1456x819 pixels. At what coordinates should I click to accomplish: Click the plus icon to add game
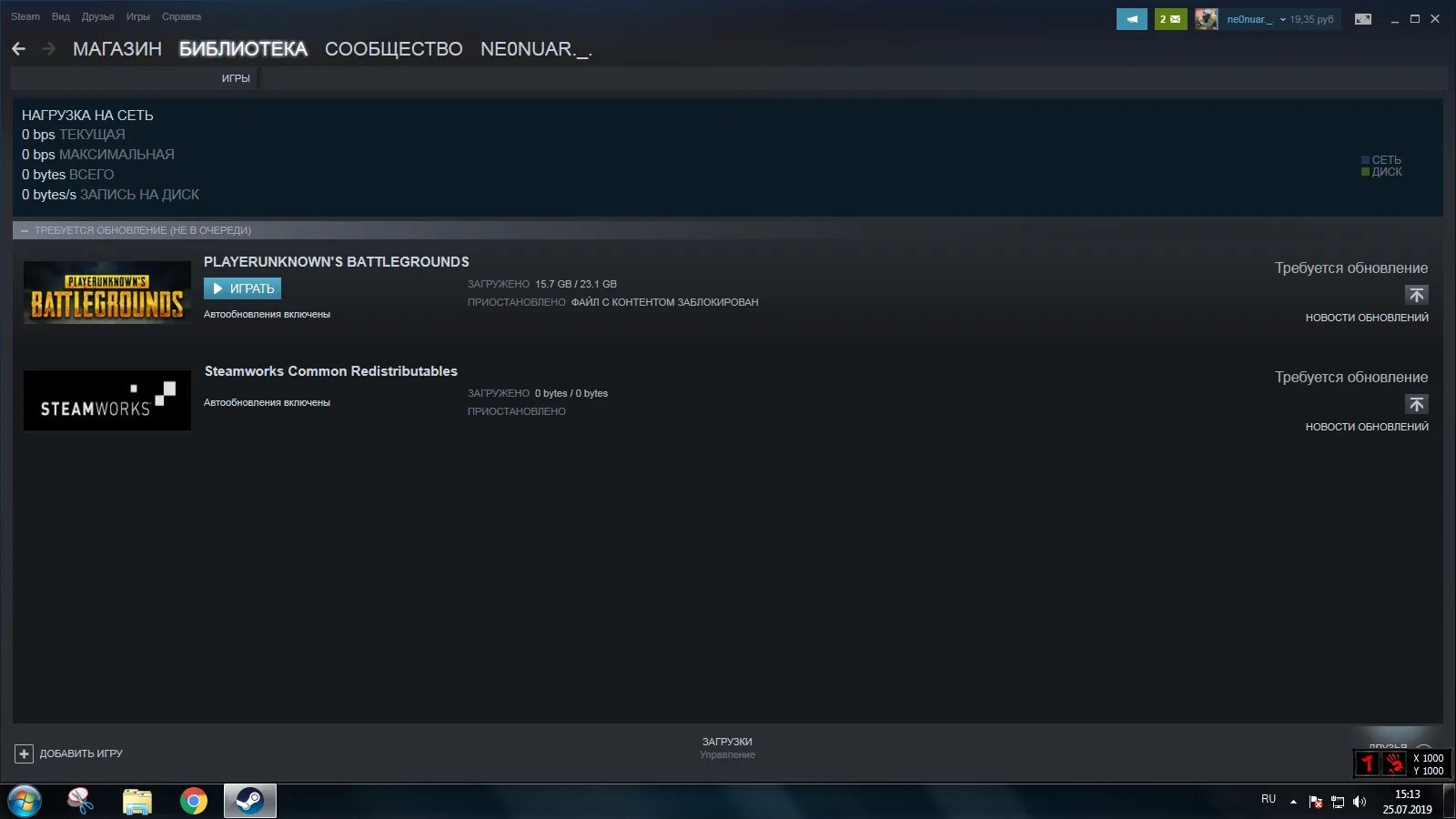coord(24,753)
